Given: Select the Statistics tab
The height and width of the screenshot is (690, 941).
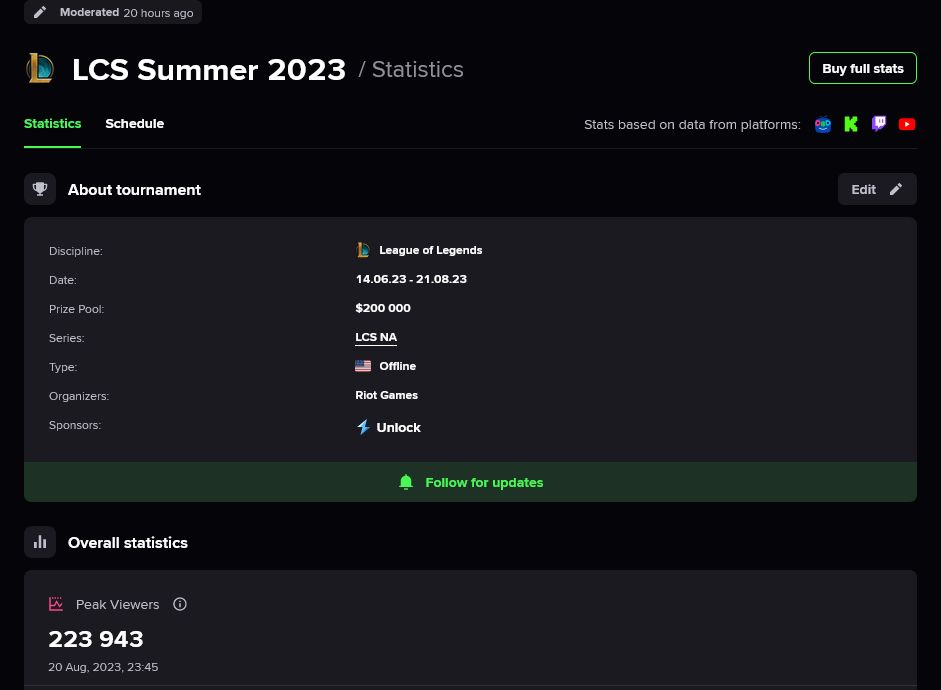Looking at the screenshot, I should (52, 124).
